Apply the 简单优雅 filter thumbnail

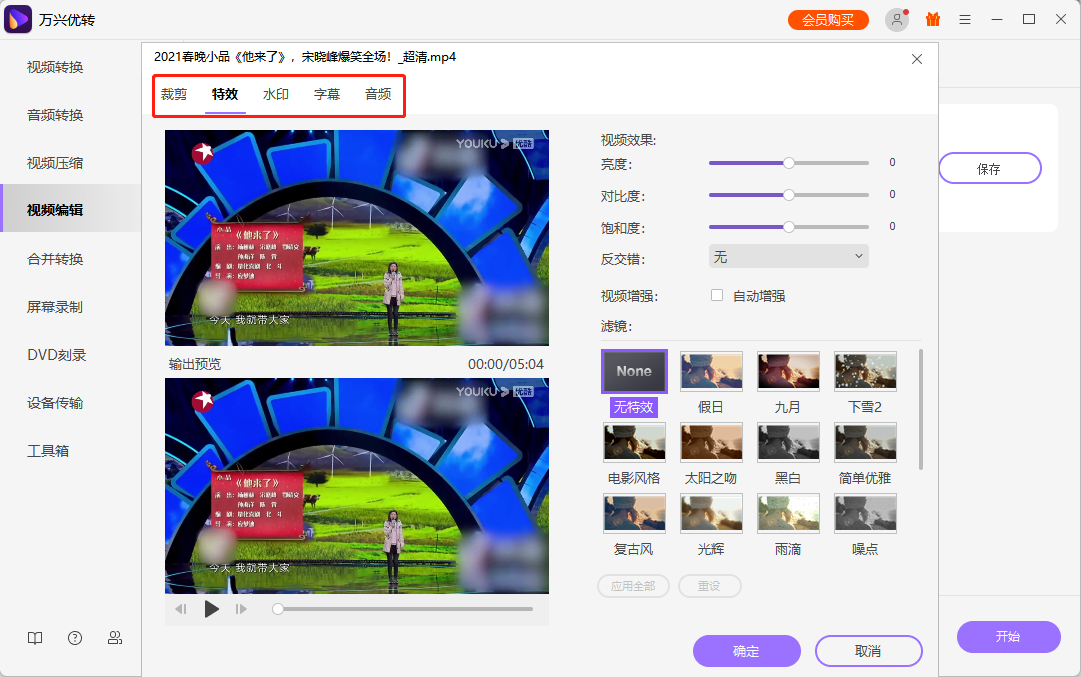[x=865, y=442]
